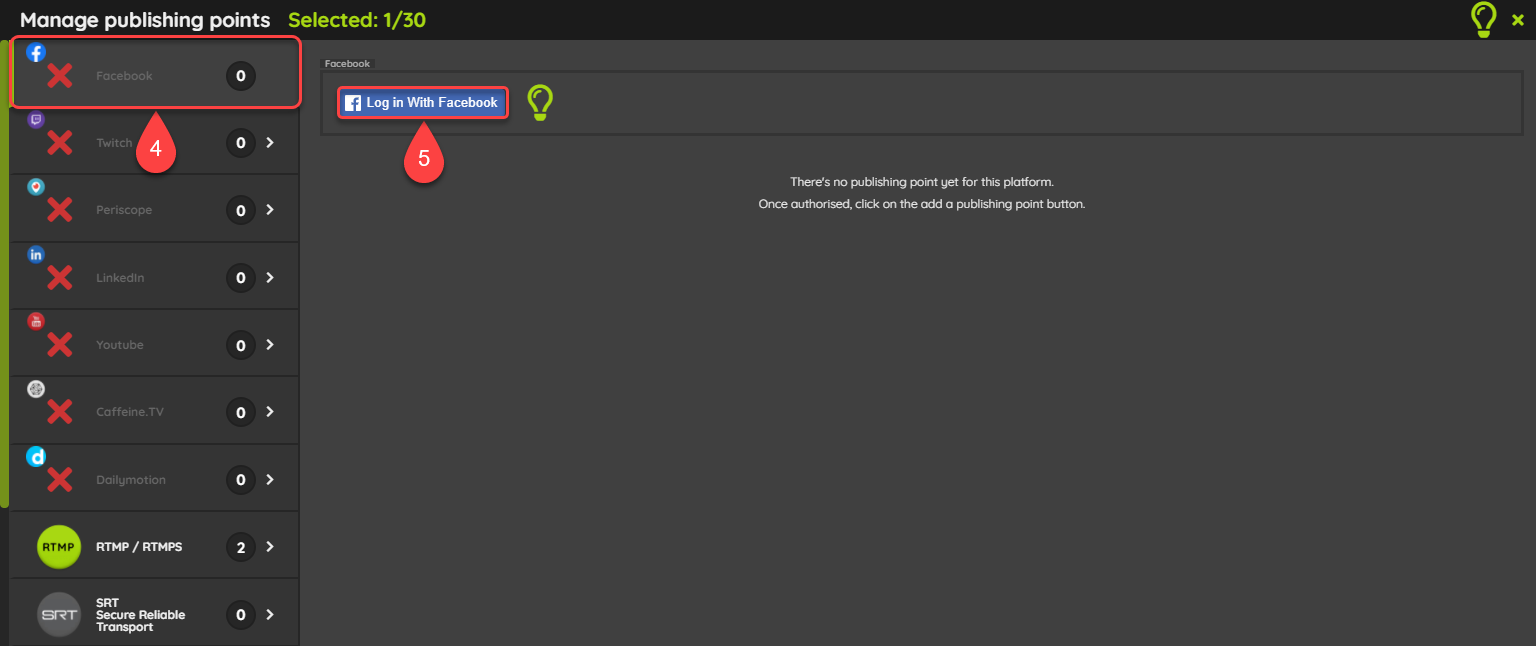
Task: Expand the LinkedIn platform chevron
Action: (269, 277)
